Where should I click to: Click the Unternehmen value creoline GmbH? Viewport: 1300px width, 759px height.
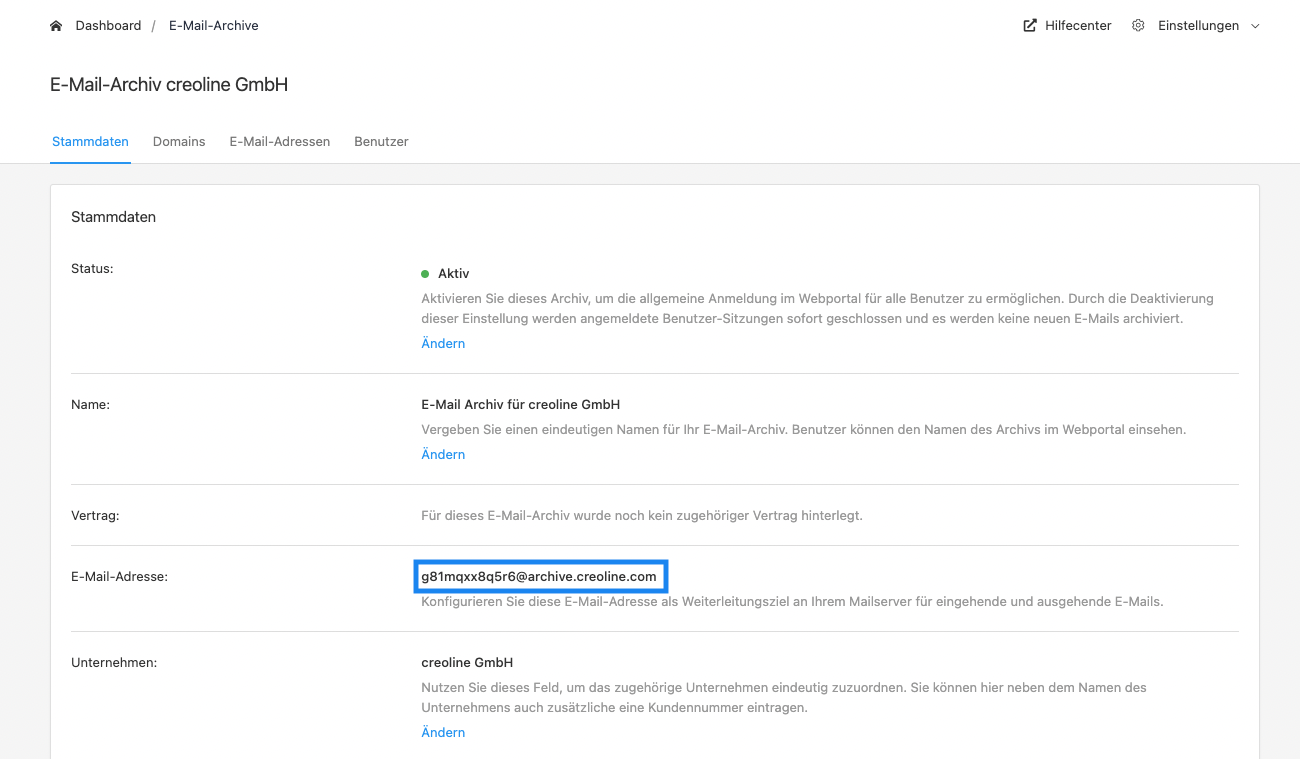467,663
